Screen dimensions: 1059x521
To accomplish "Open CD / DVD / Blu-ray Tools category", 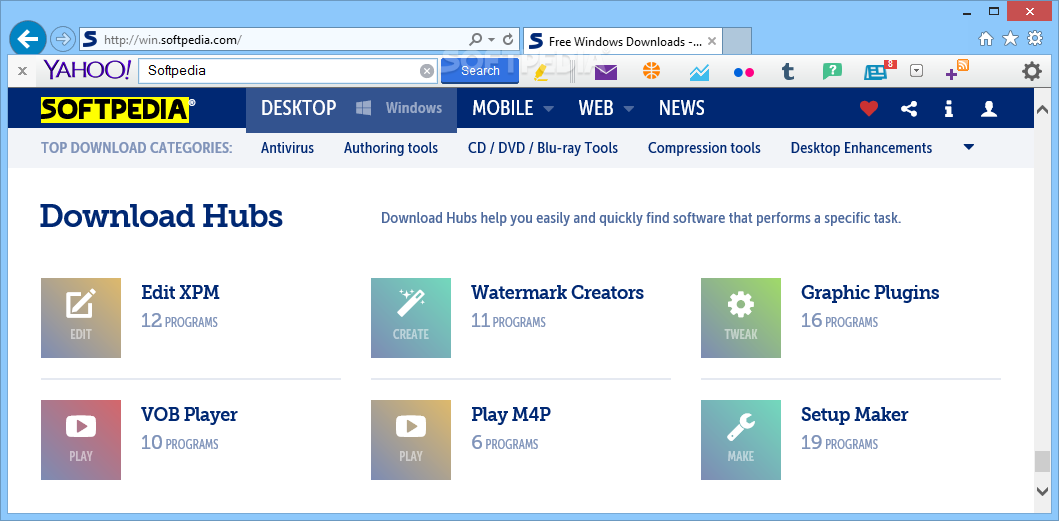I will [543, 148].
